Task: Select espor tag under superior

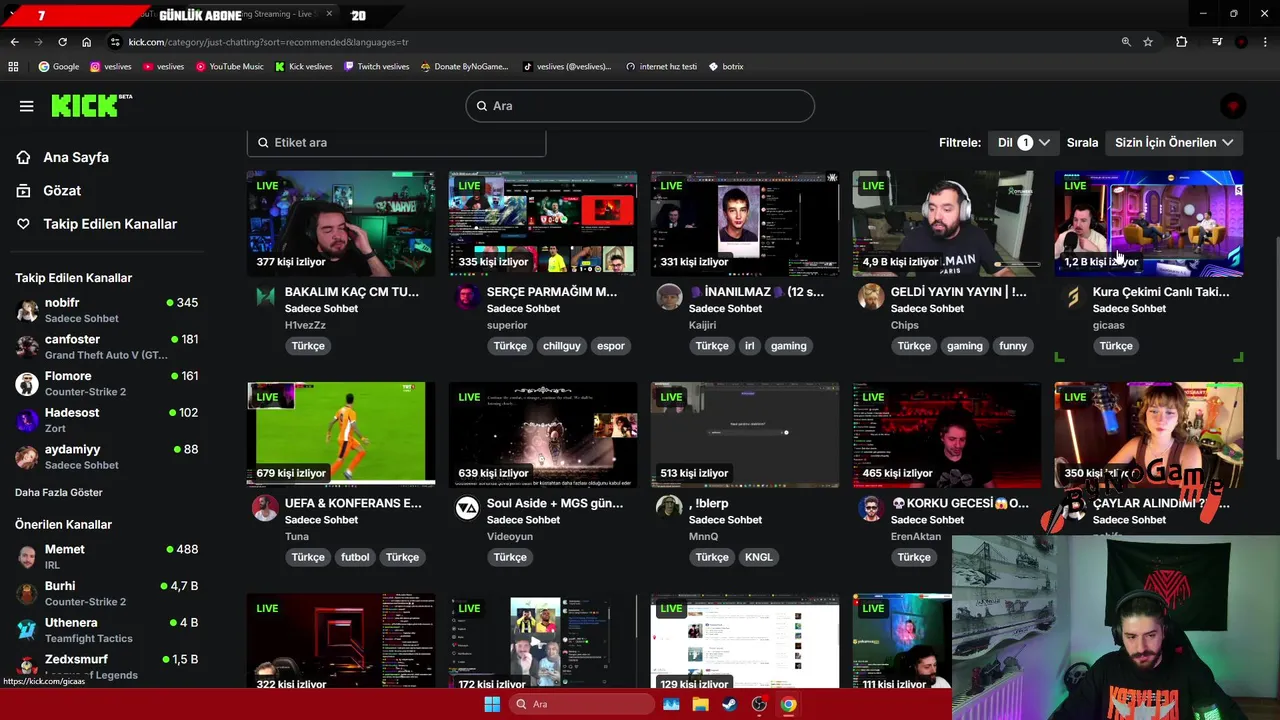Action: tap(611, 346)
